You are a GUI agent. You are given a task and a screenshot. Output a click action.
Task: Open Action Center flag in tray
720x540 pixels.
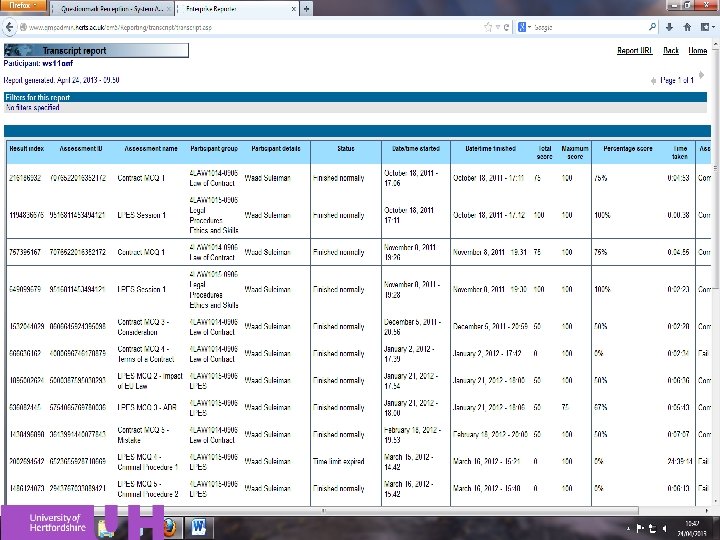[640, 529]
